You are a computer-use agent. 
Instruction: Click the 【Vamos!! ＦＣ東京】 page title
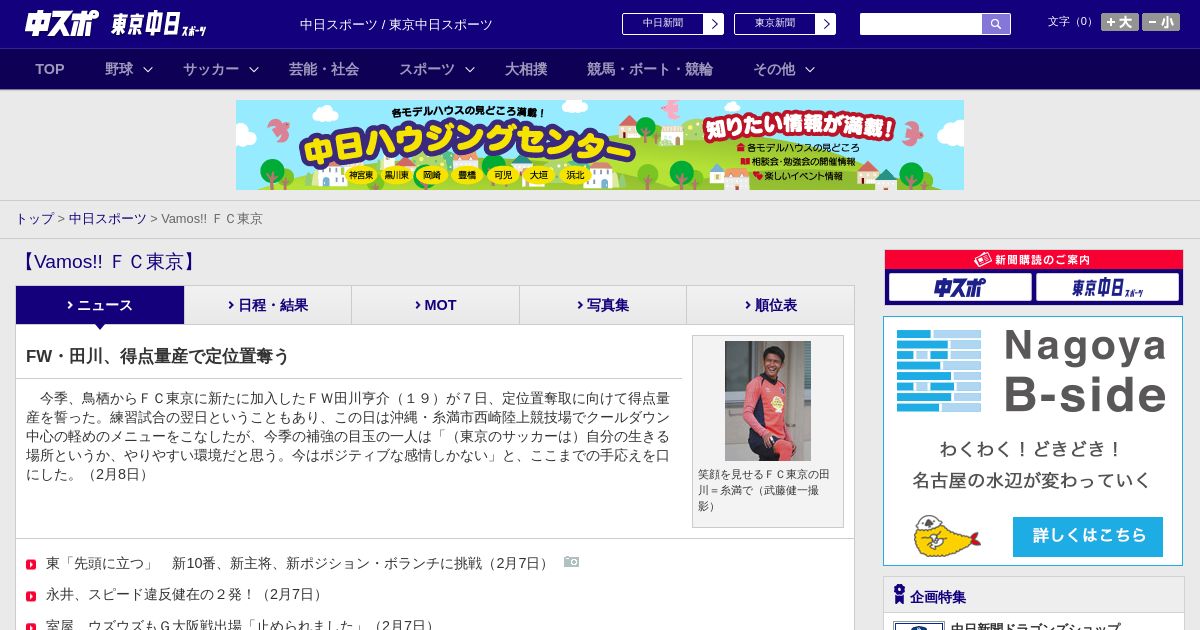click(x=108, y=262)
